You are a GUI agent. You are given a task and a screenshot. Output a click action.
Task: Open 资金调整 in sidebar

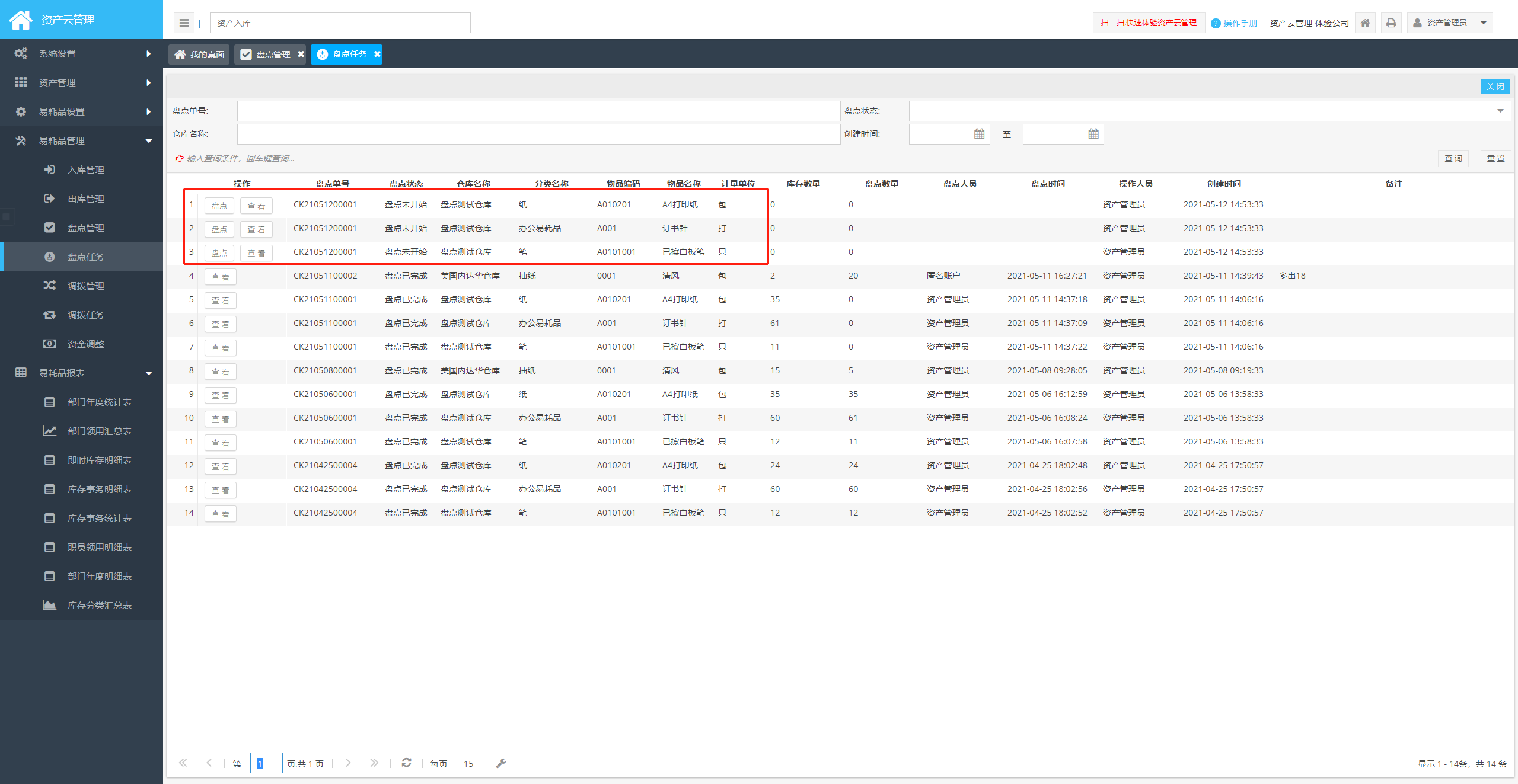(81, 344)
